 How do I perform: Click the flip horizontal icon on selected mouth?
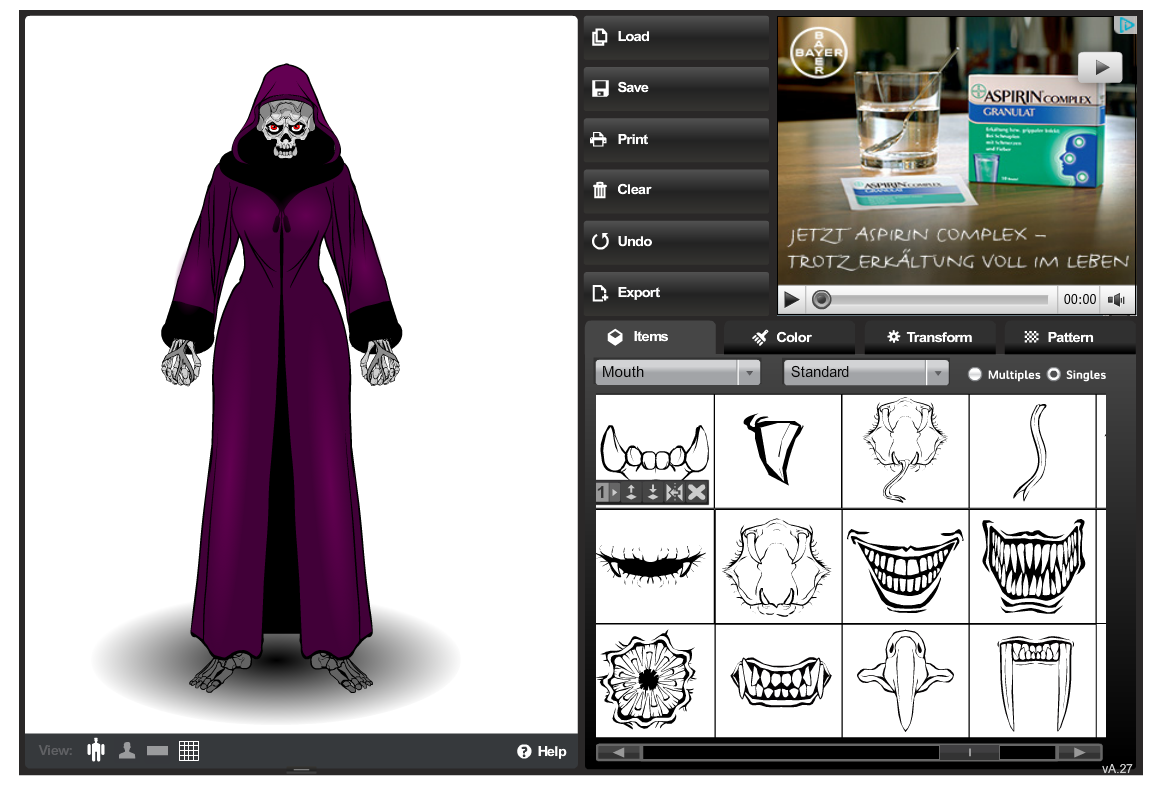pyautogui.click(x=674, y=492)
